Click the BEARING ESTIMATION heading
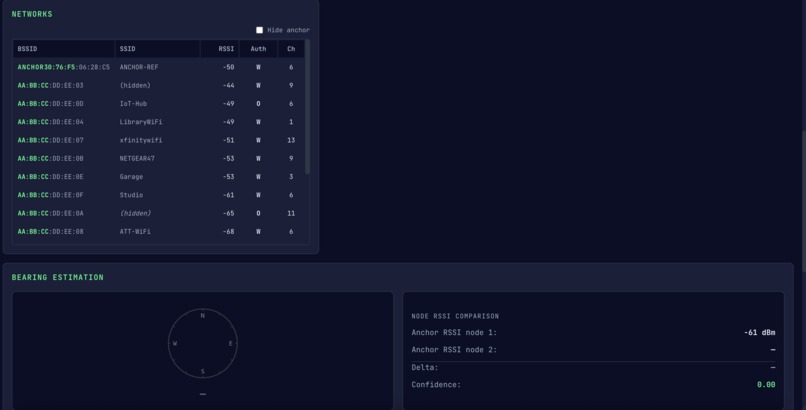The image size is (806, 410). click(58, 277)
